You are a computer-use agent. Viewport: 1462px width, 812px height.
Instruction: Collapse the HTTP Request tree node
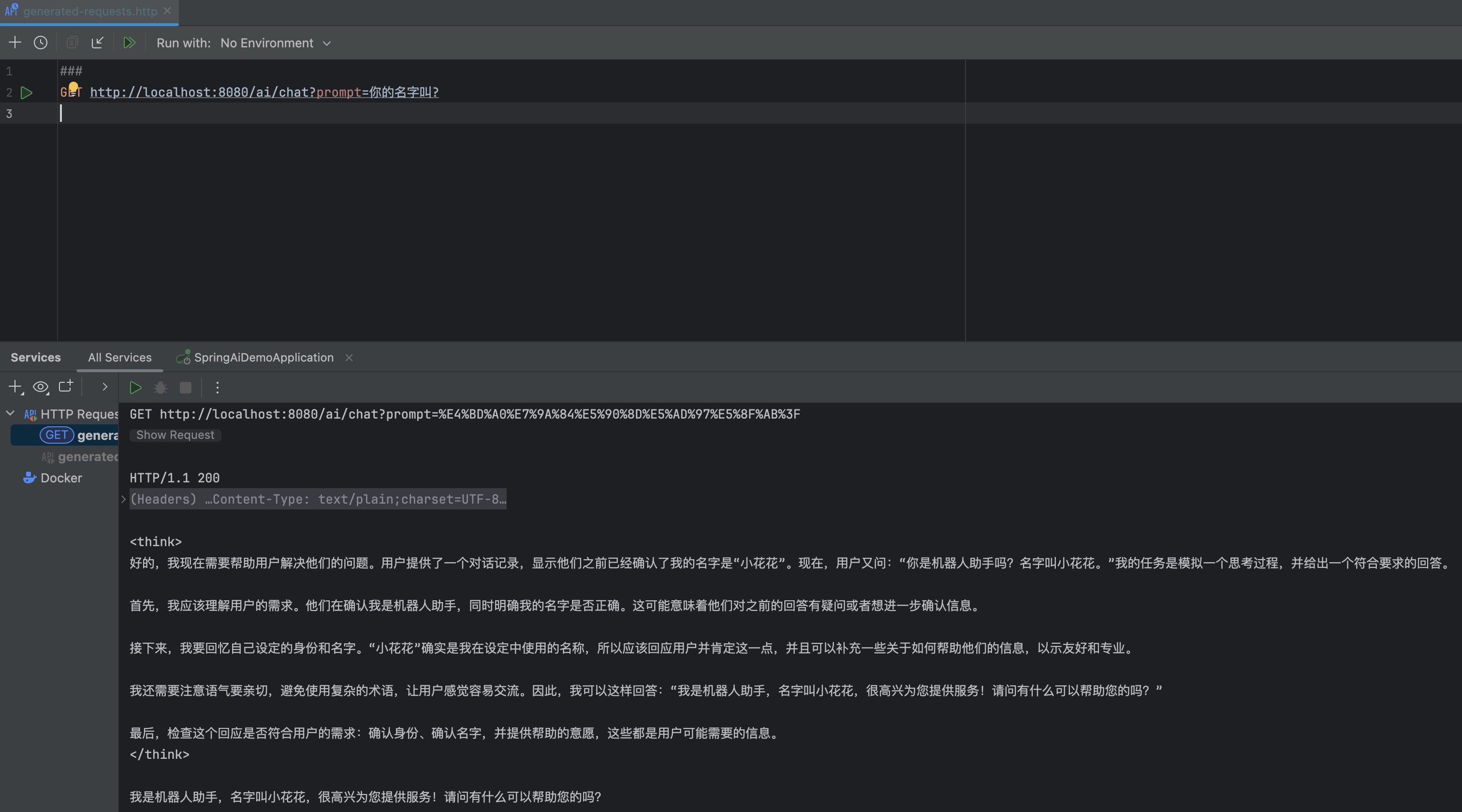(x=10, y=414)
